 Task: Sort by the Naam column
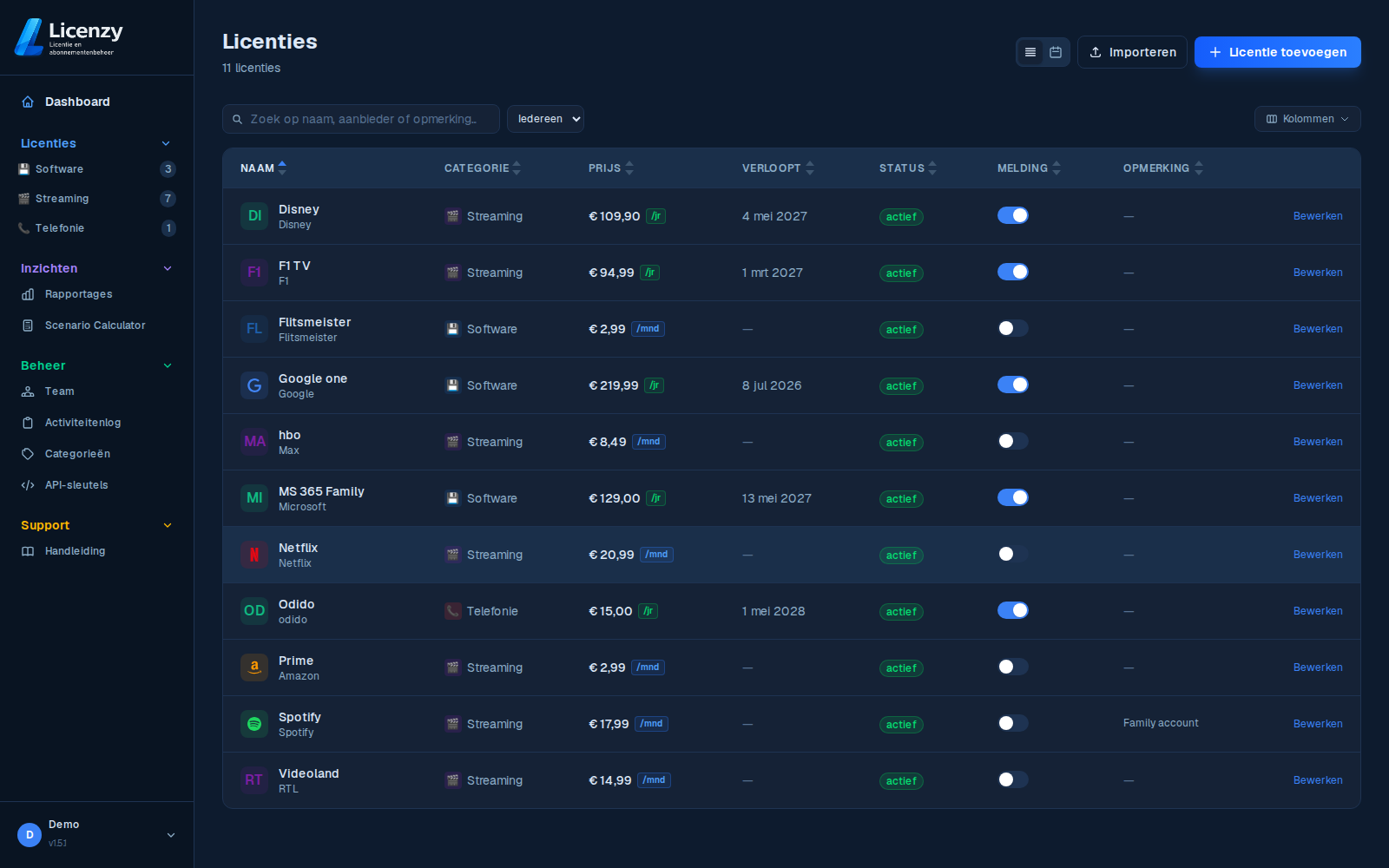tap(263, 168)
